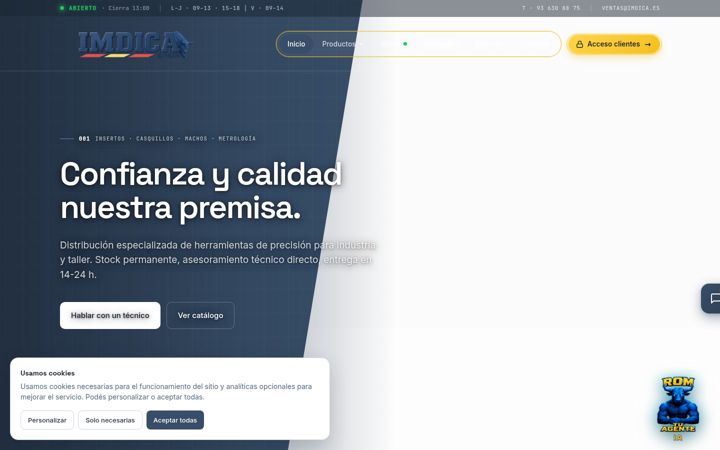This screenshot has width=720, height=450.
Task: Click the Usamos cookies title
Action: (47, 373)
